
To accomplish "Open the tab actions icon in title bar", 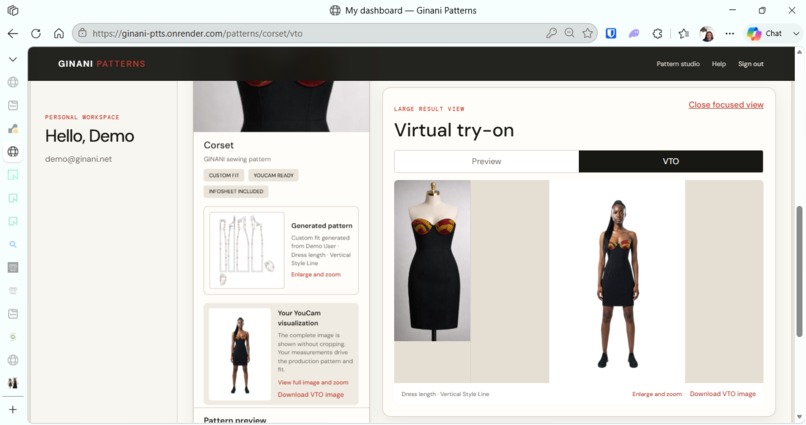I will coord(13,10).
